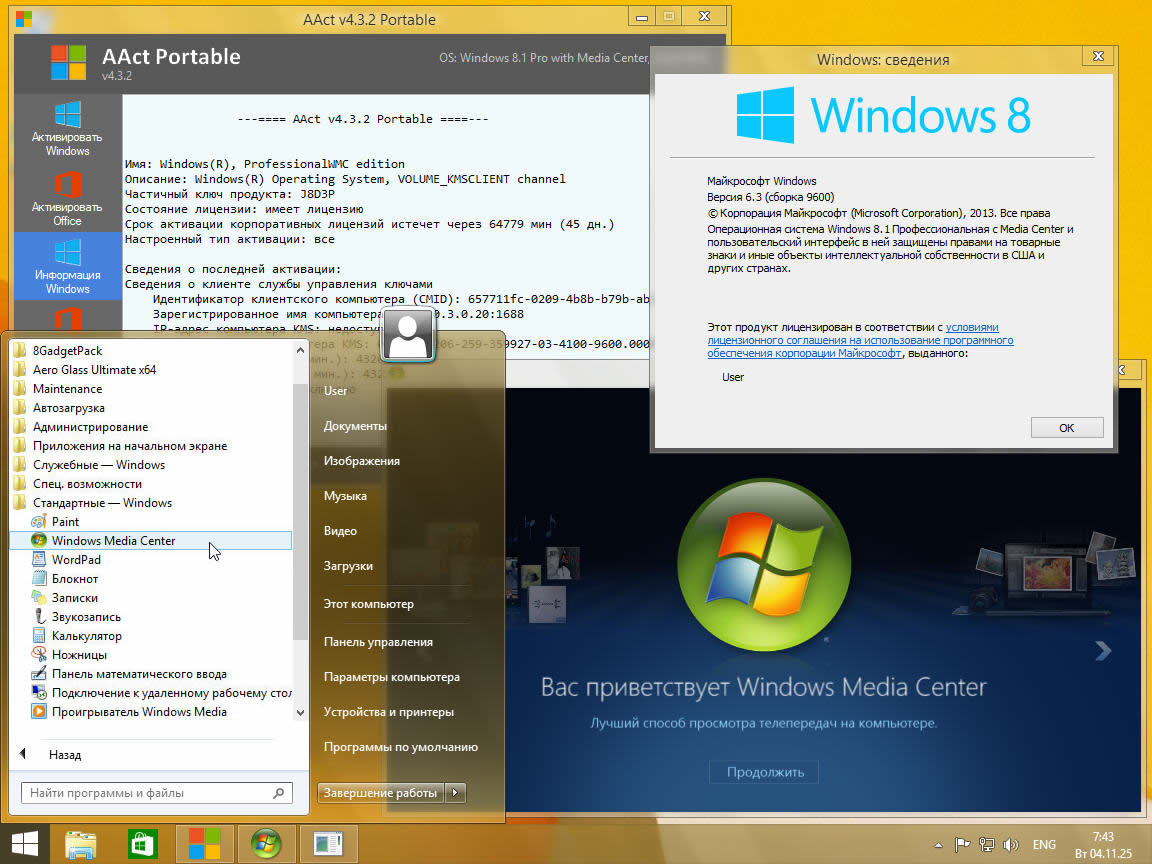
Task: Open File Explorer from the taskbar
Action: tap(81, 842)
